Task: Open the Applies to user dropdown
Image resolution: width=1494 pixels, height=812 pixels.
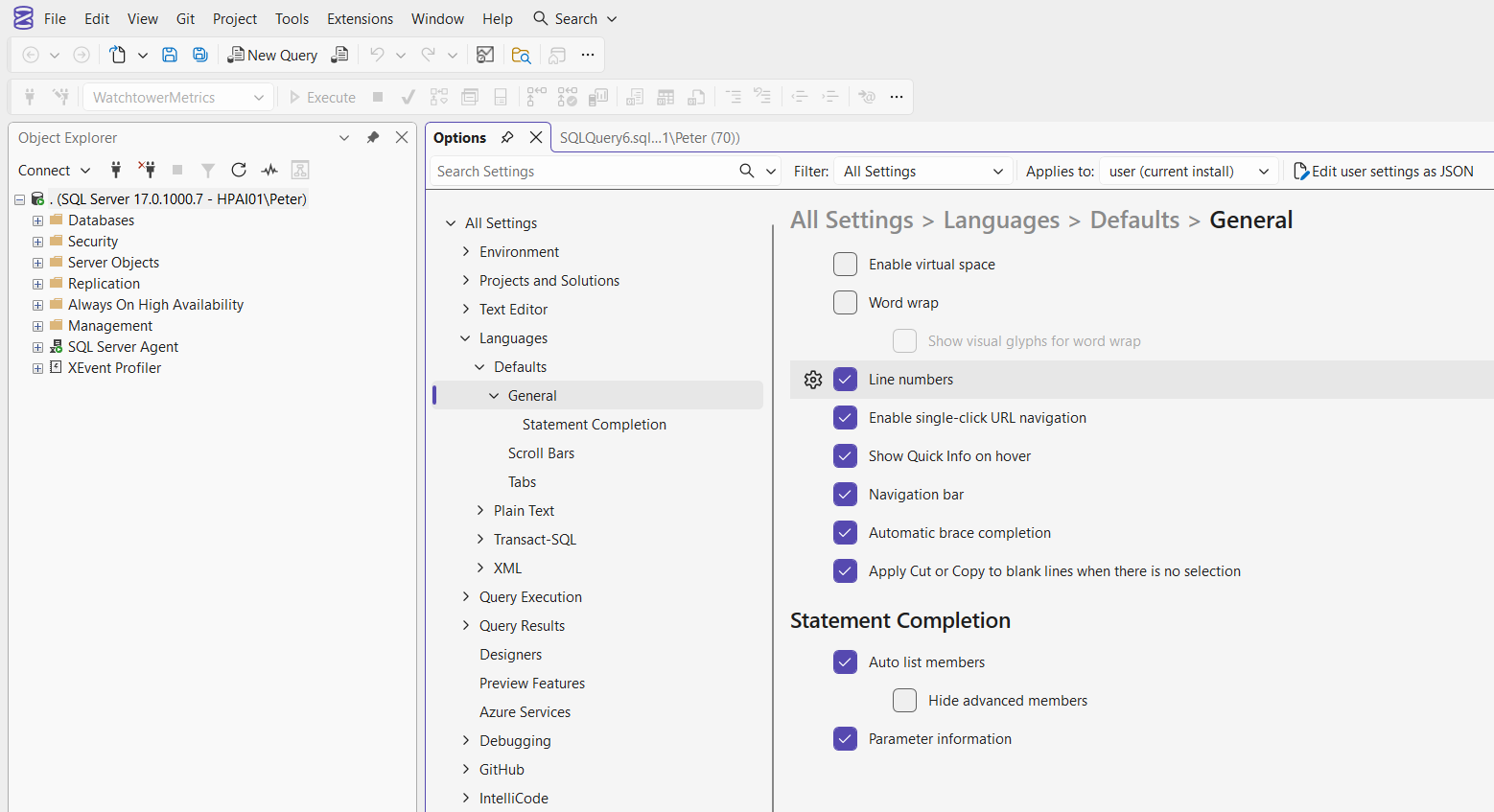Action: [x=1188, y=171]
